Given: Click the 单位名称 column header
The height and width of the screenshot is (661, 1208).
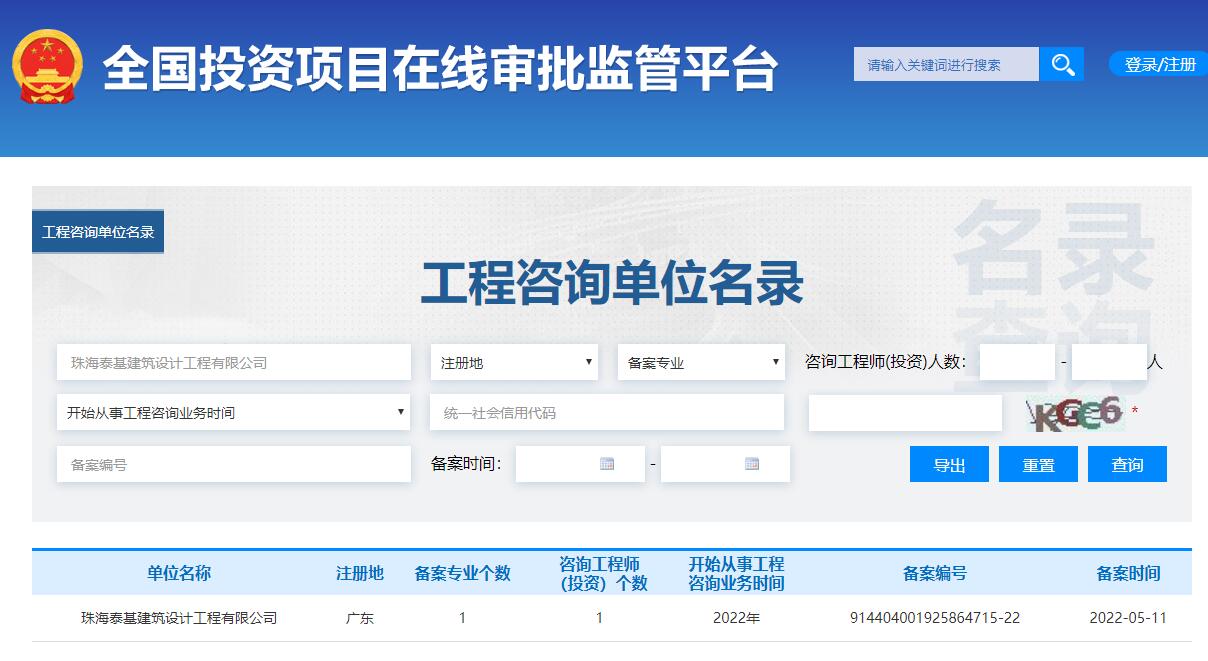Looking at the screenshot, I should click(x=180, y=573).
